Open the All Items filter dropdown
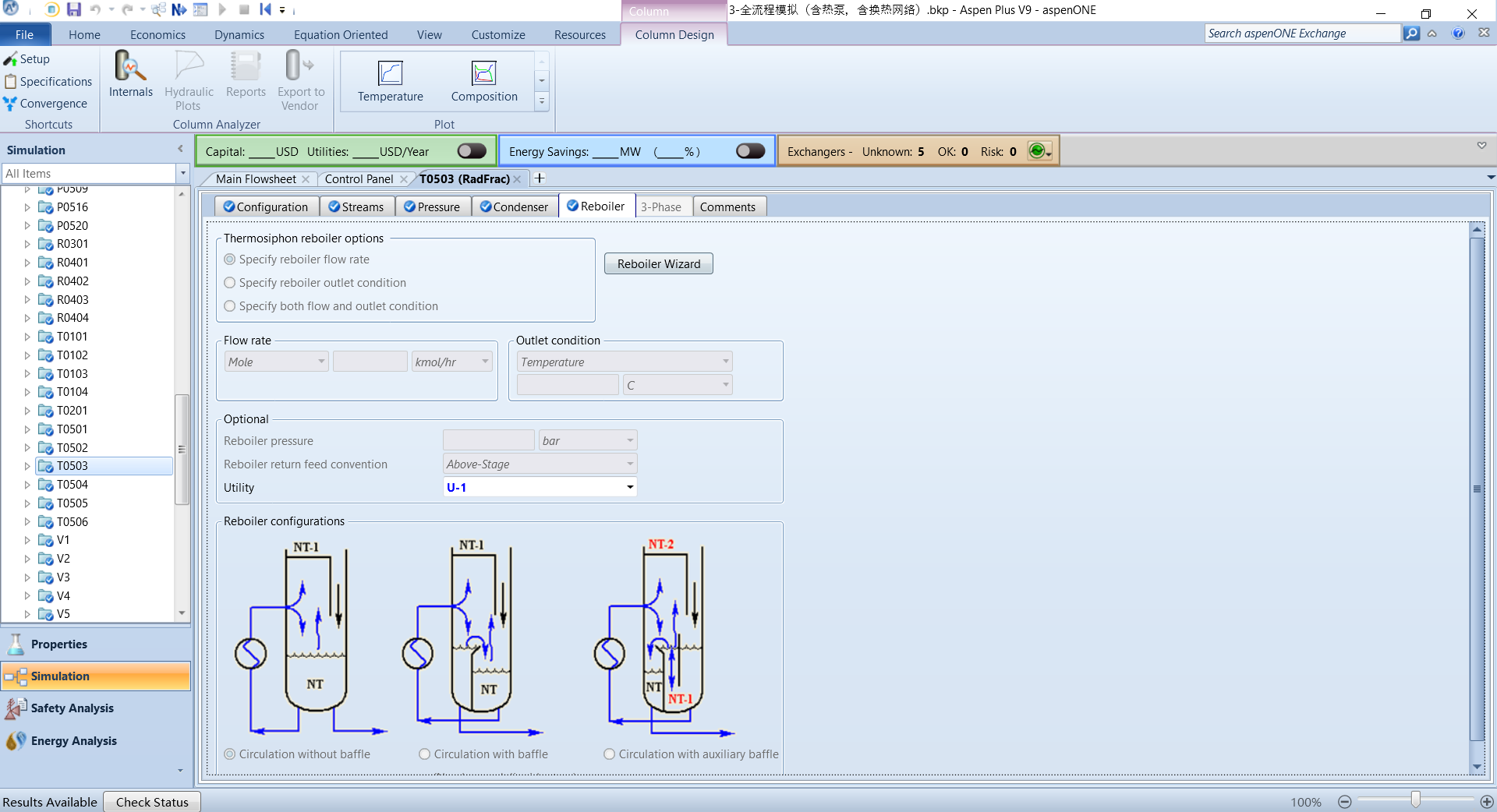Image resolution: width=1497 pixels, height=812 pixels. [182, 174]
